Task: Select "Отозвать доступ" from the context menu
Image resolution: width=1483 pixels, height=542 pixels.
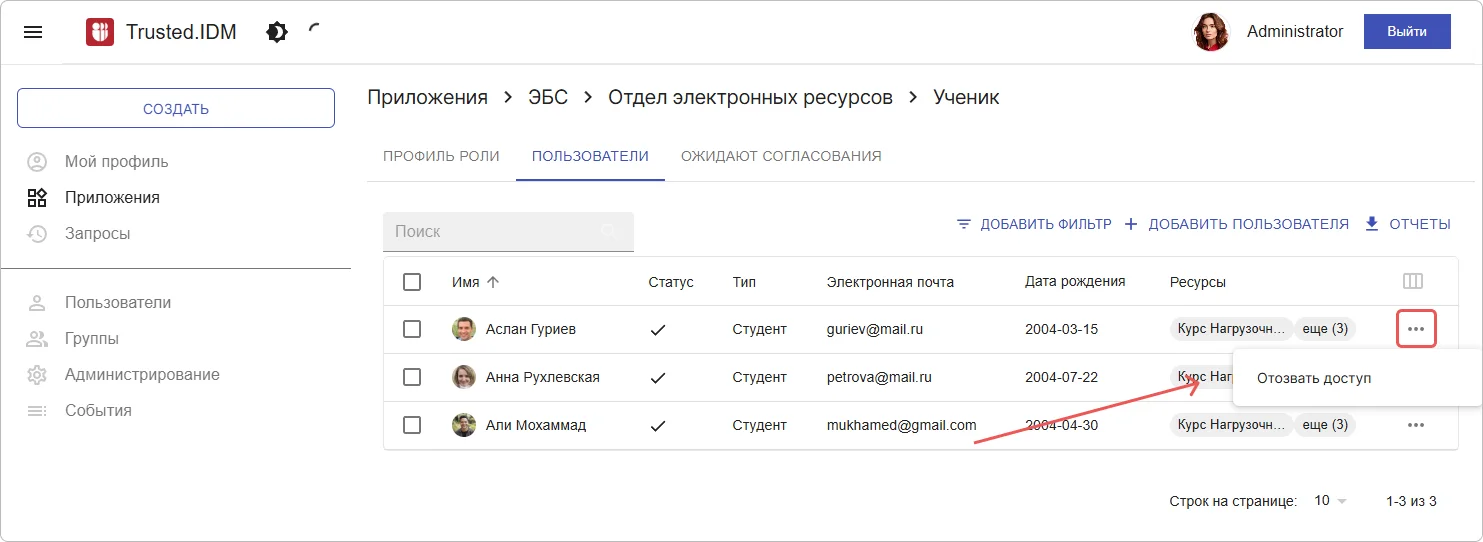Action: point(1314,379)
